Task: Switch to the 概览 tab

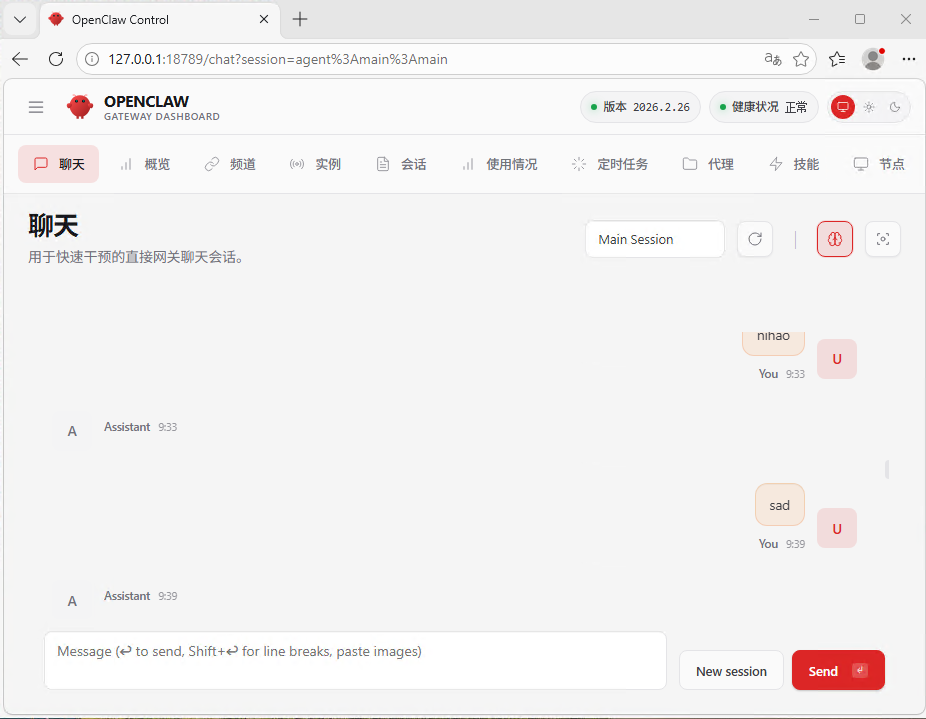Action: pyautogui.click(x=145, y=164)
